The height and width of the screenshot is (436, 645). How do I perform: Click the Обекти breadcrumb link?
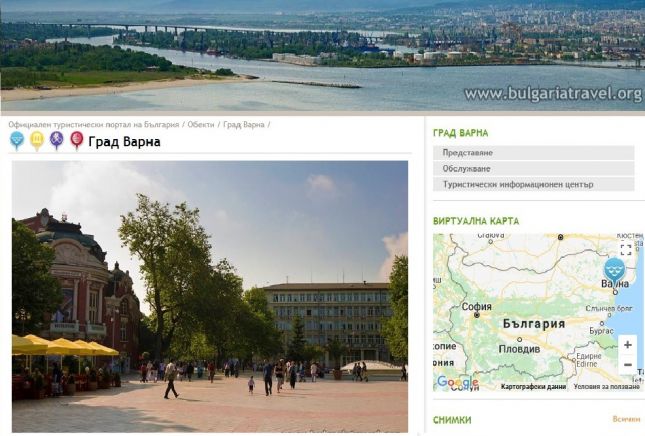(x=201, y=124)
